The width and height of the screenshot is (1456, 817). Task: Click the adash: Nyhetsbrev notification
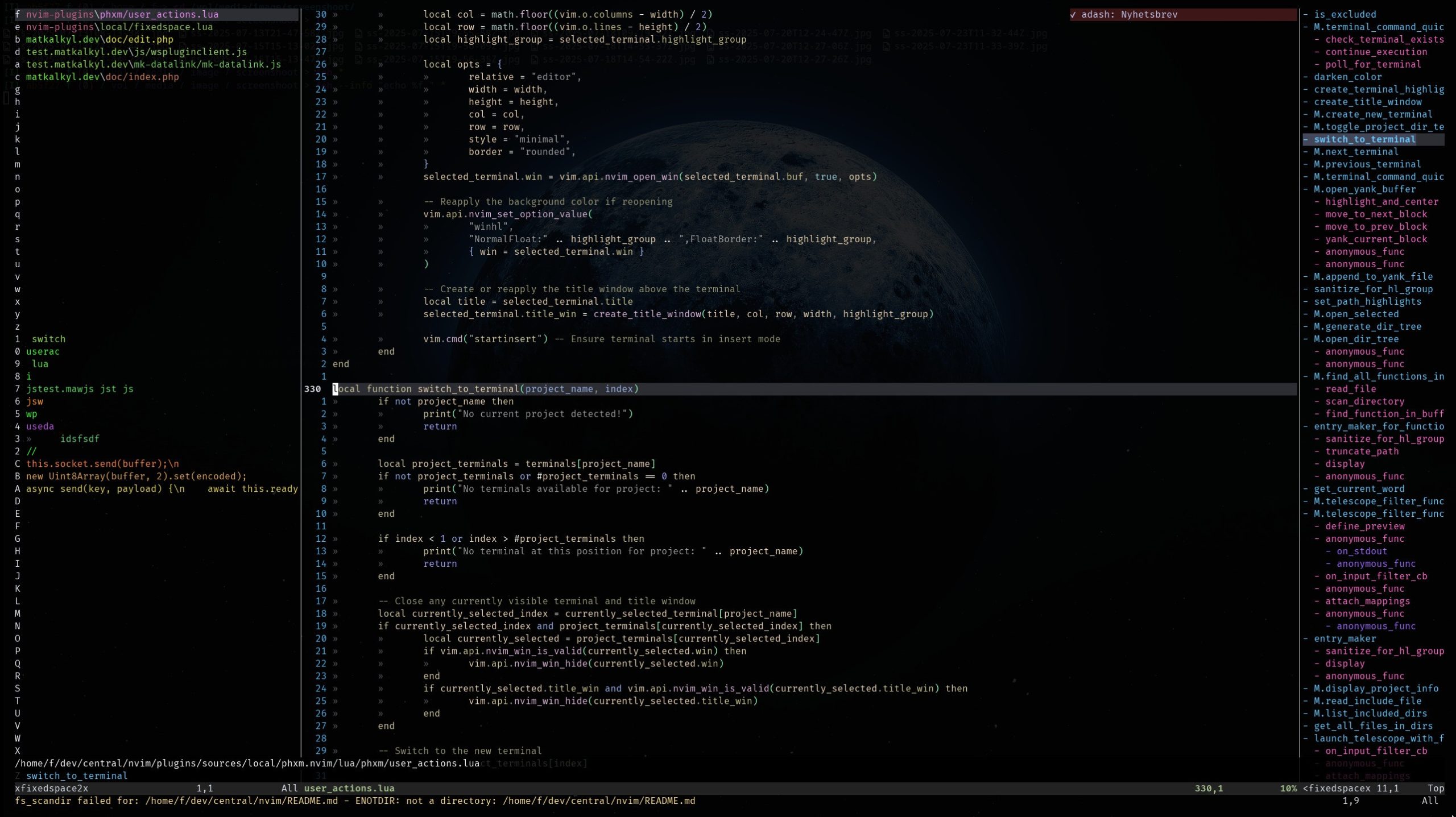click(x=1182, y=14)
